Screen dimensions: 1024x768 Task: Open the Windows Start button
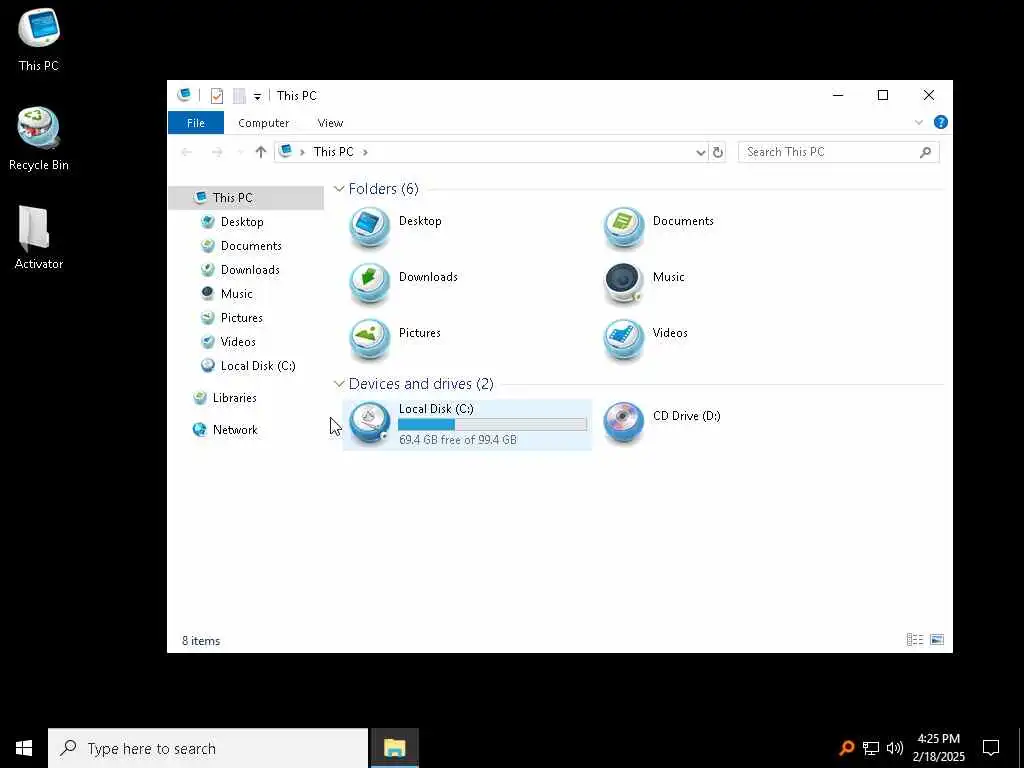click(24, 748)
